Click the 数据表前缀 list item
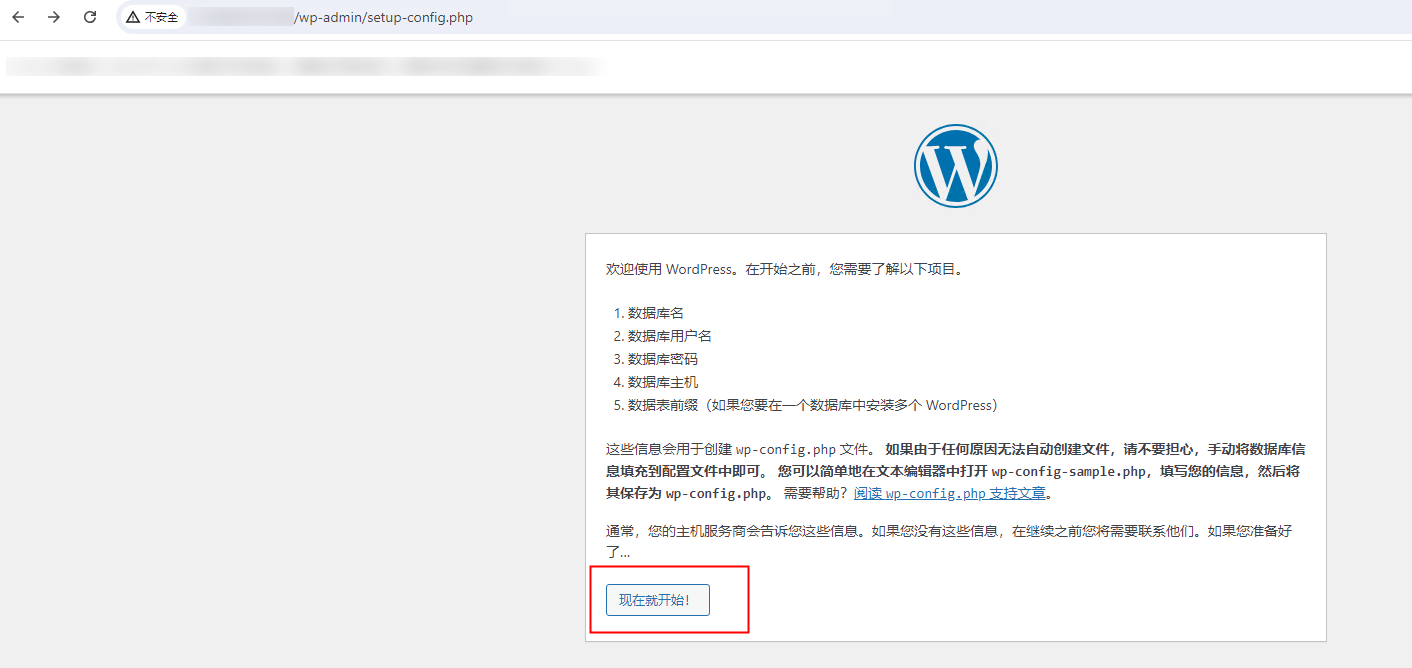Image resolution: width=1412 pixels, height=668 pixels. [813, 405]
